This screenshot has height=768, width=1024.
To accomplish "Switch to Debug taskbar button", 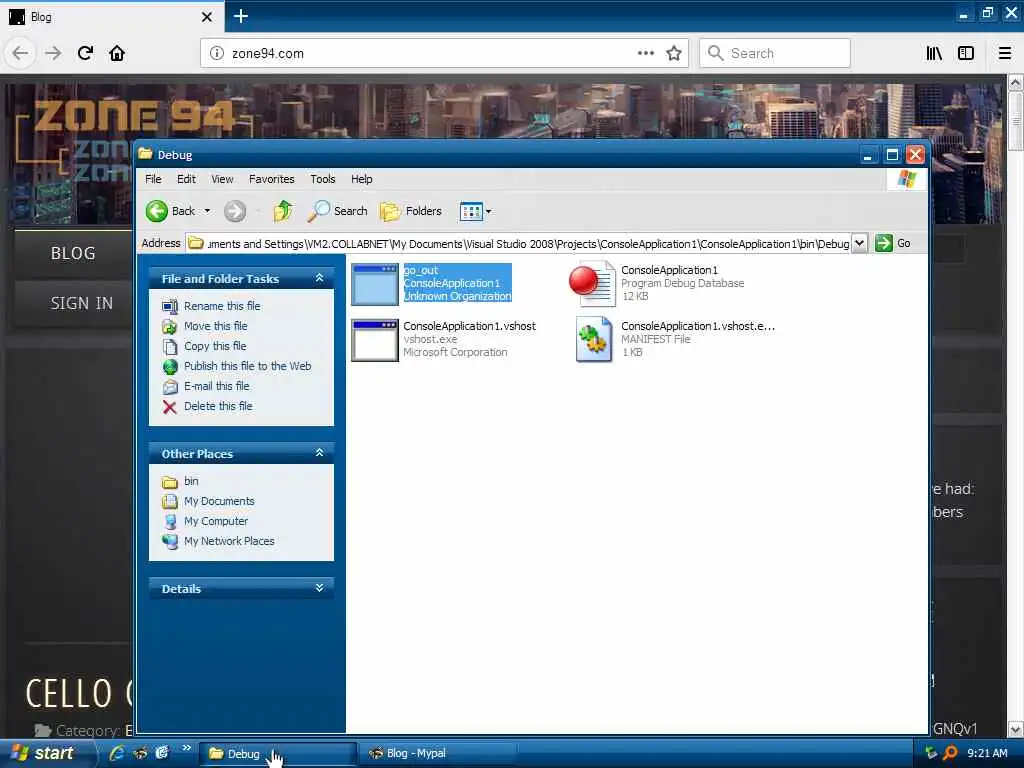I will tap(278, 754).
